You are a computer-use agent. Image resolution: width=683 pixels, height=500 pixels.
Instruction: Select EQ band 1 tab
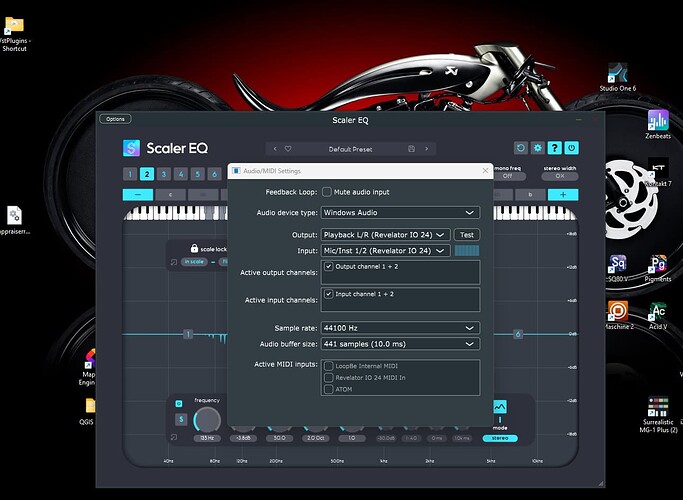(130, 174)
